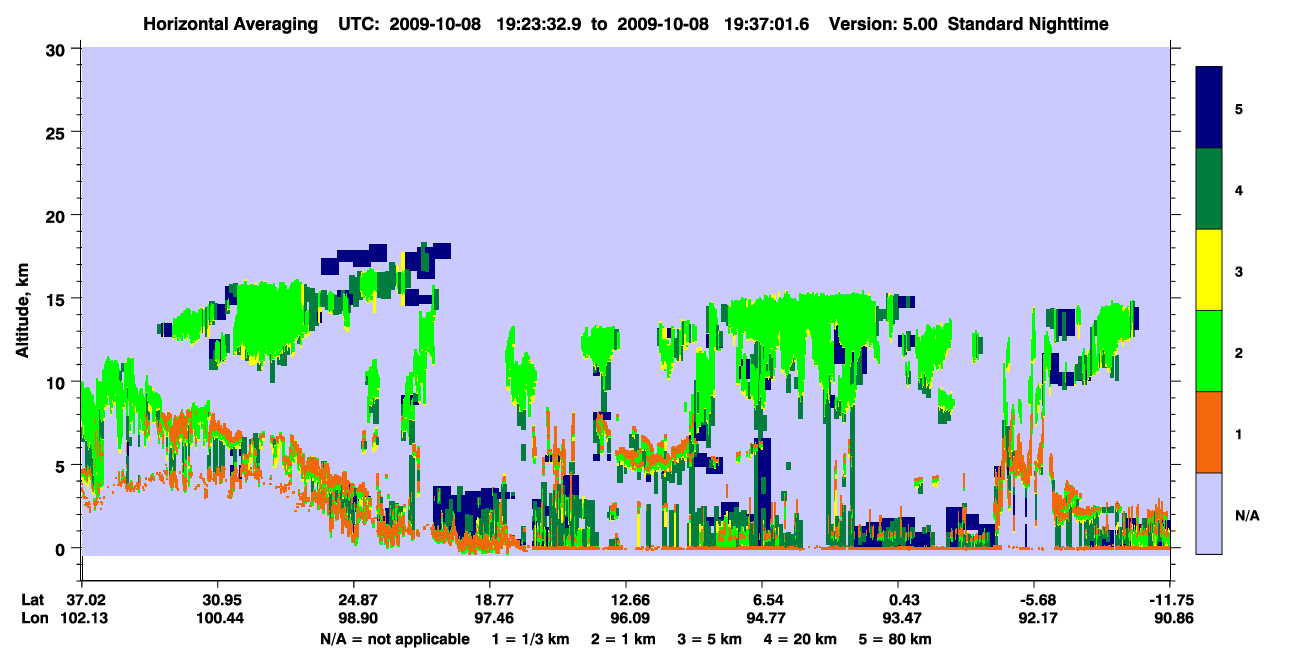Click the latitude value 18.77
Screen dimensions: 1300x667
pos(490,600)
